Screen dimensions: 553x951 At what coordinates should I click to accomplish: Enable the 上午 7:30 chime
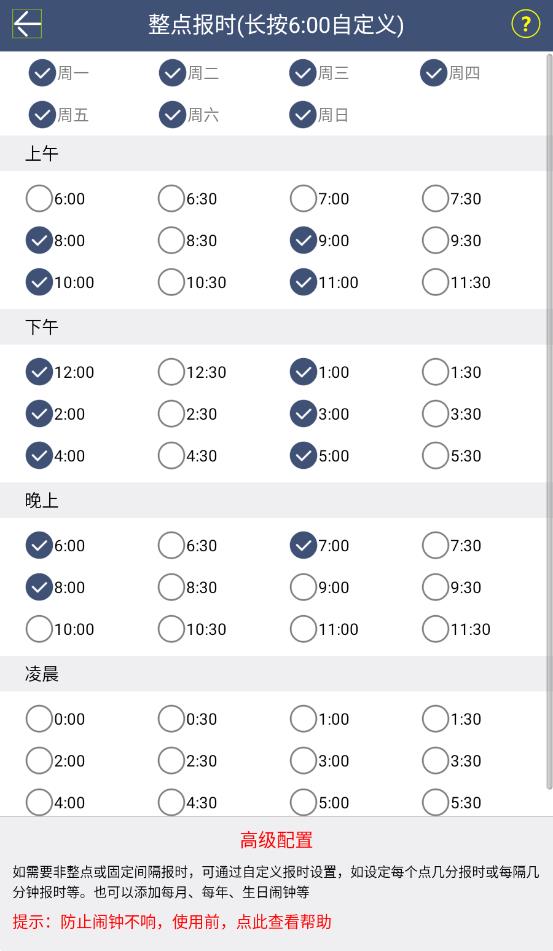pos(452,198)
